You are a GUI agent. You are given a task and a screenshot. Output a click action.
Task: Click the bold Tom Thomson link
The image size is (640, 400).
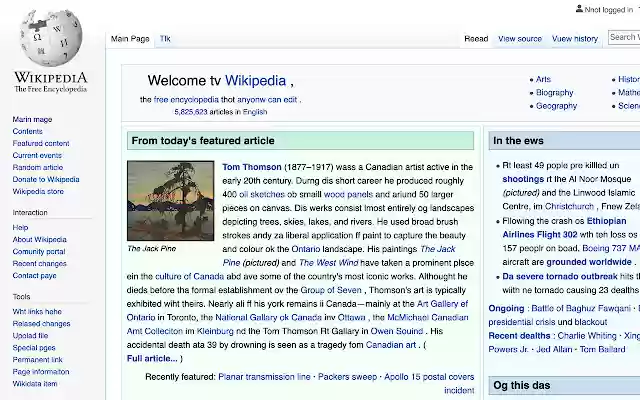(252, 167)
